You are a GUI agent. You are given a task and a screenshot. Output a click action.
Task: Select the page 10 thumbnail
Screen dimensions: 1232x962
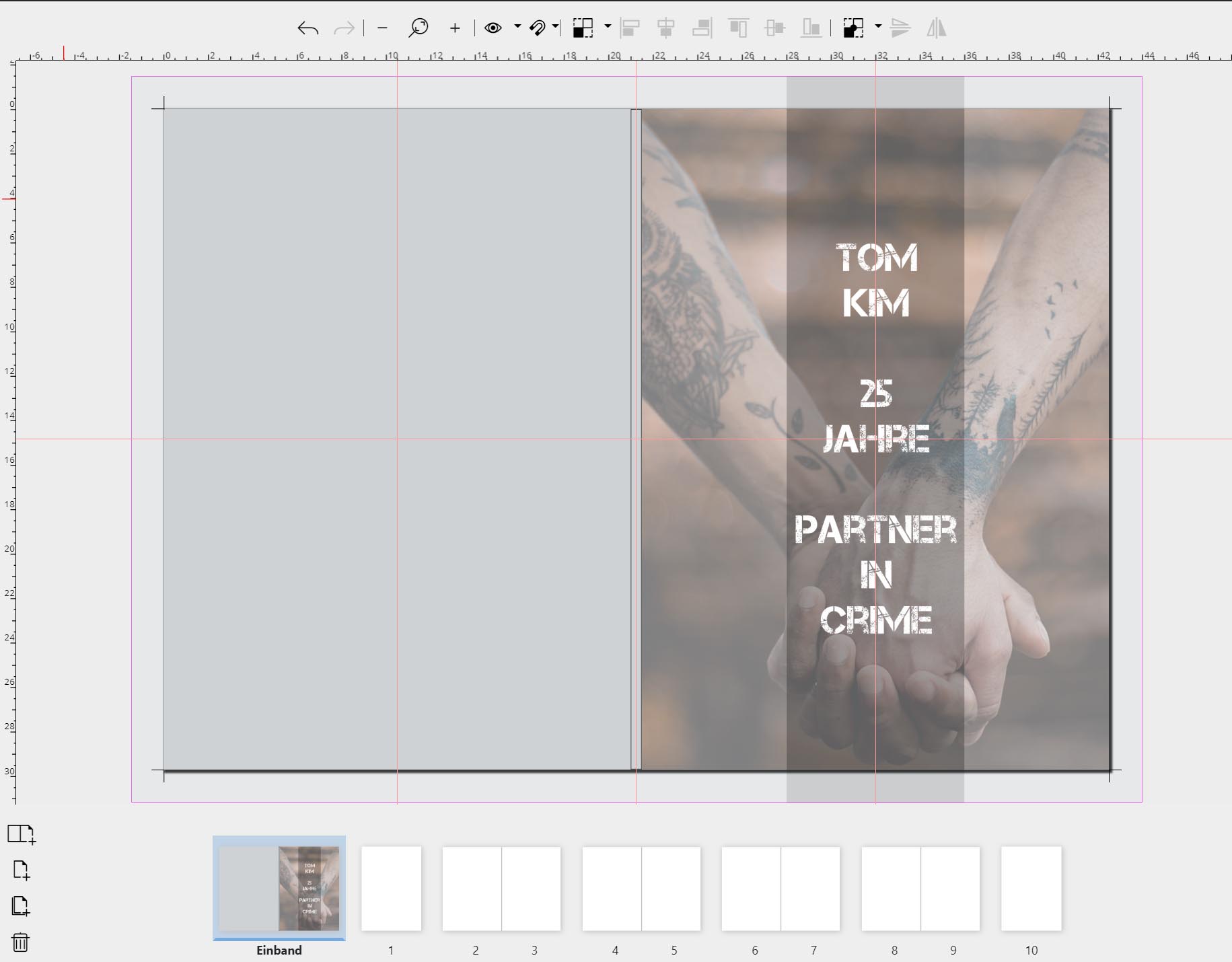point(1031,888)
